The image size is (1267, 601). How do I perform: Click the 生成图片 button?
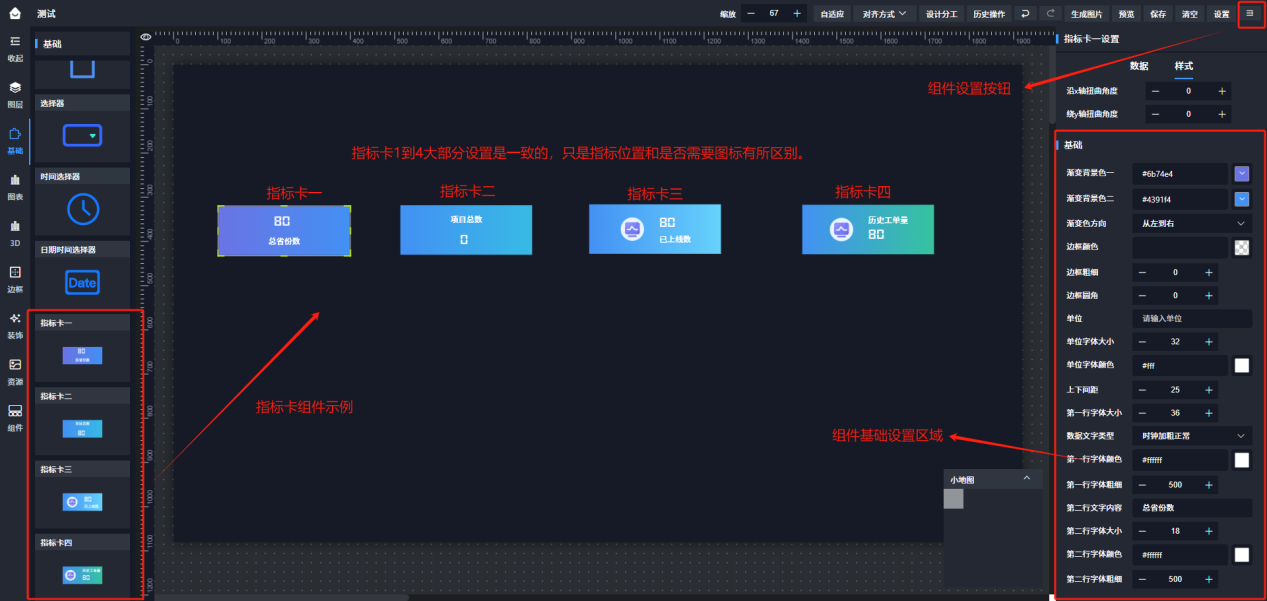coord(1087,14)
